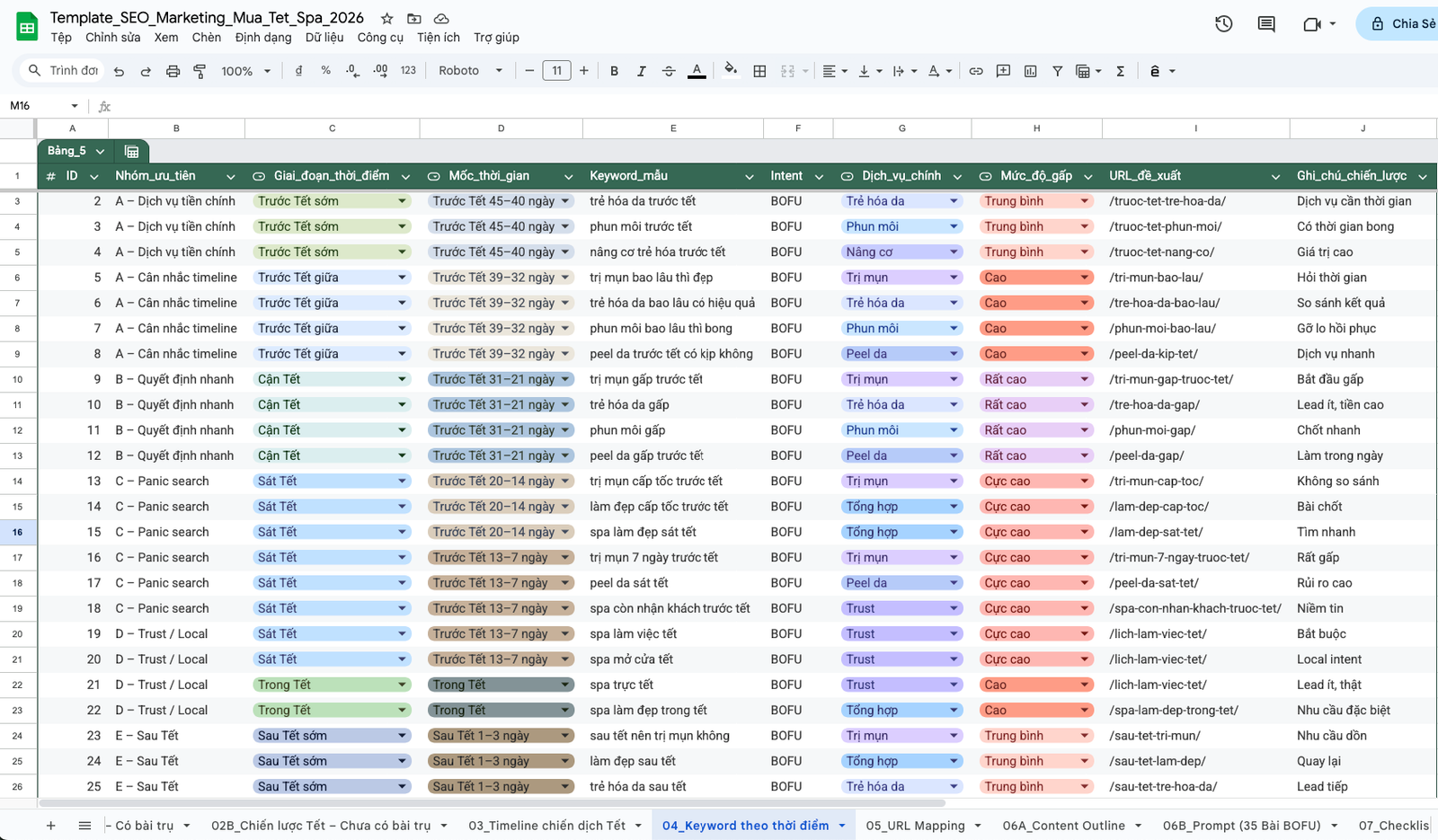Check cloud save status icon
Screen dimensions: 1438x840
(441, 18)
